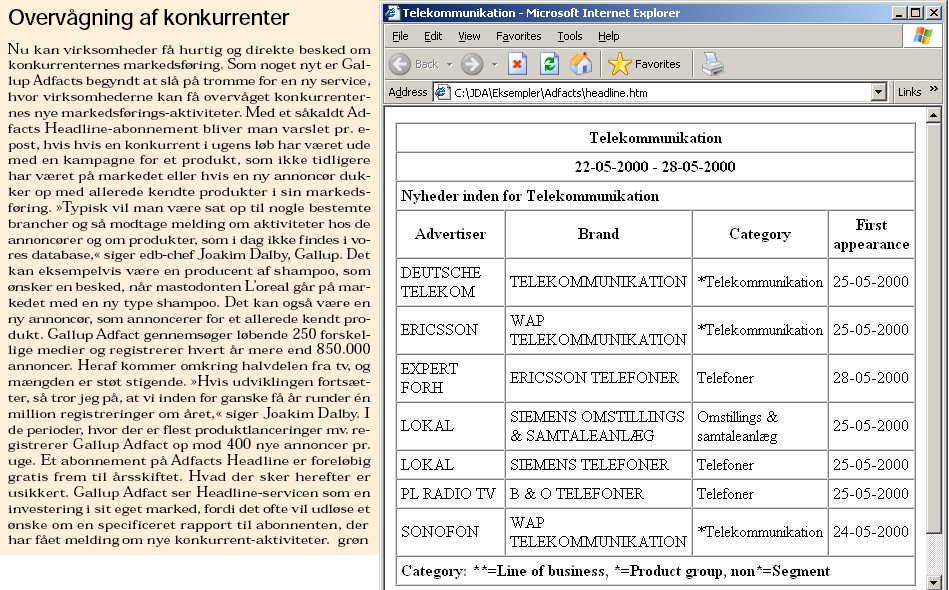949x590 pixels.
Task: Close the Internet Explorer window
Action: coord(932,13)
